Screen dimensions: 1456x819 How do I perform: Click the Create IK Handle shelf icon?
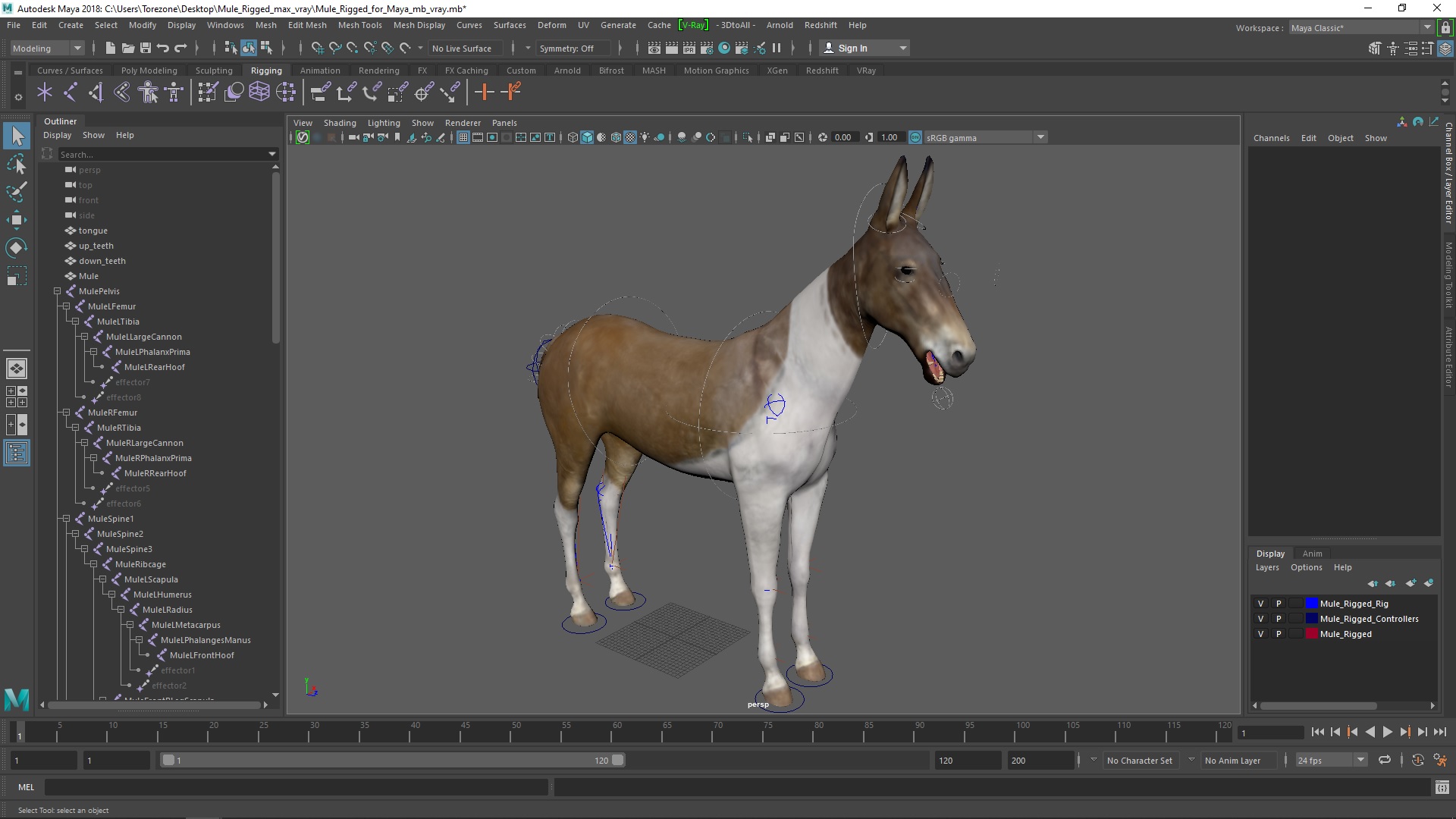pyautogui.click(x=96, y=93)
